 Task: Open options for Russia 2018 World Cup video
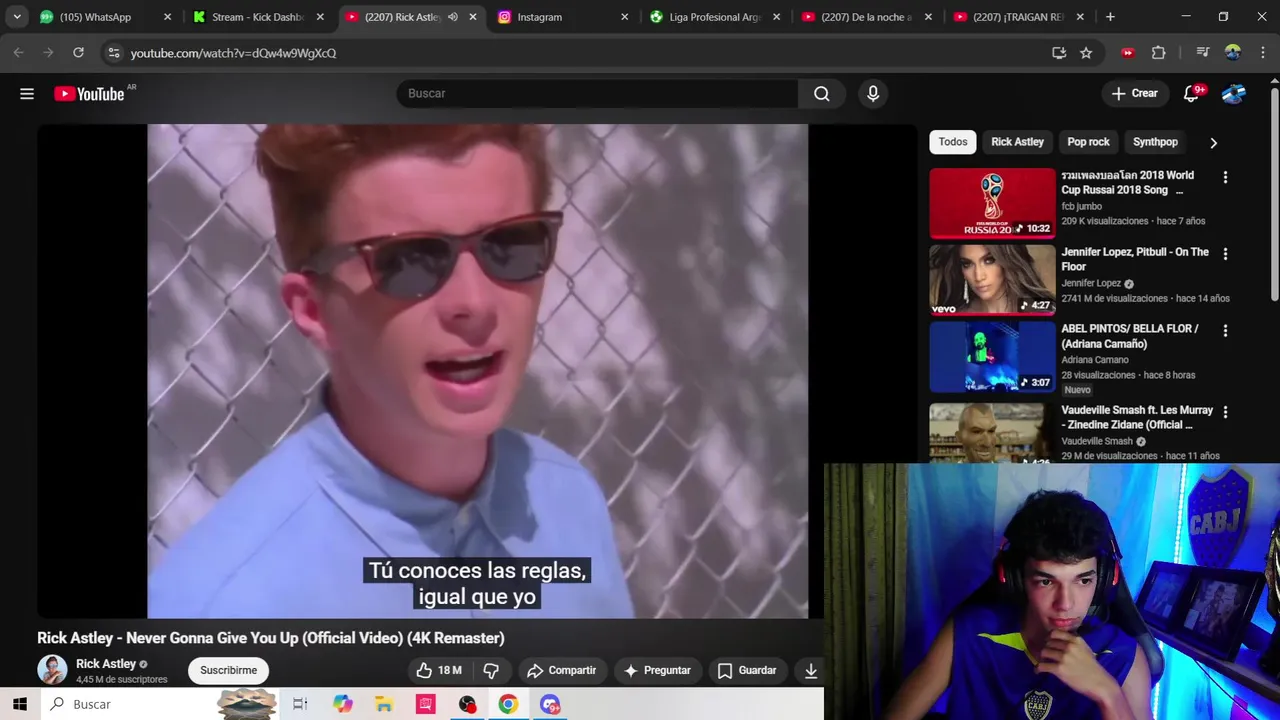click(1225, 177)
